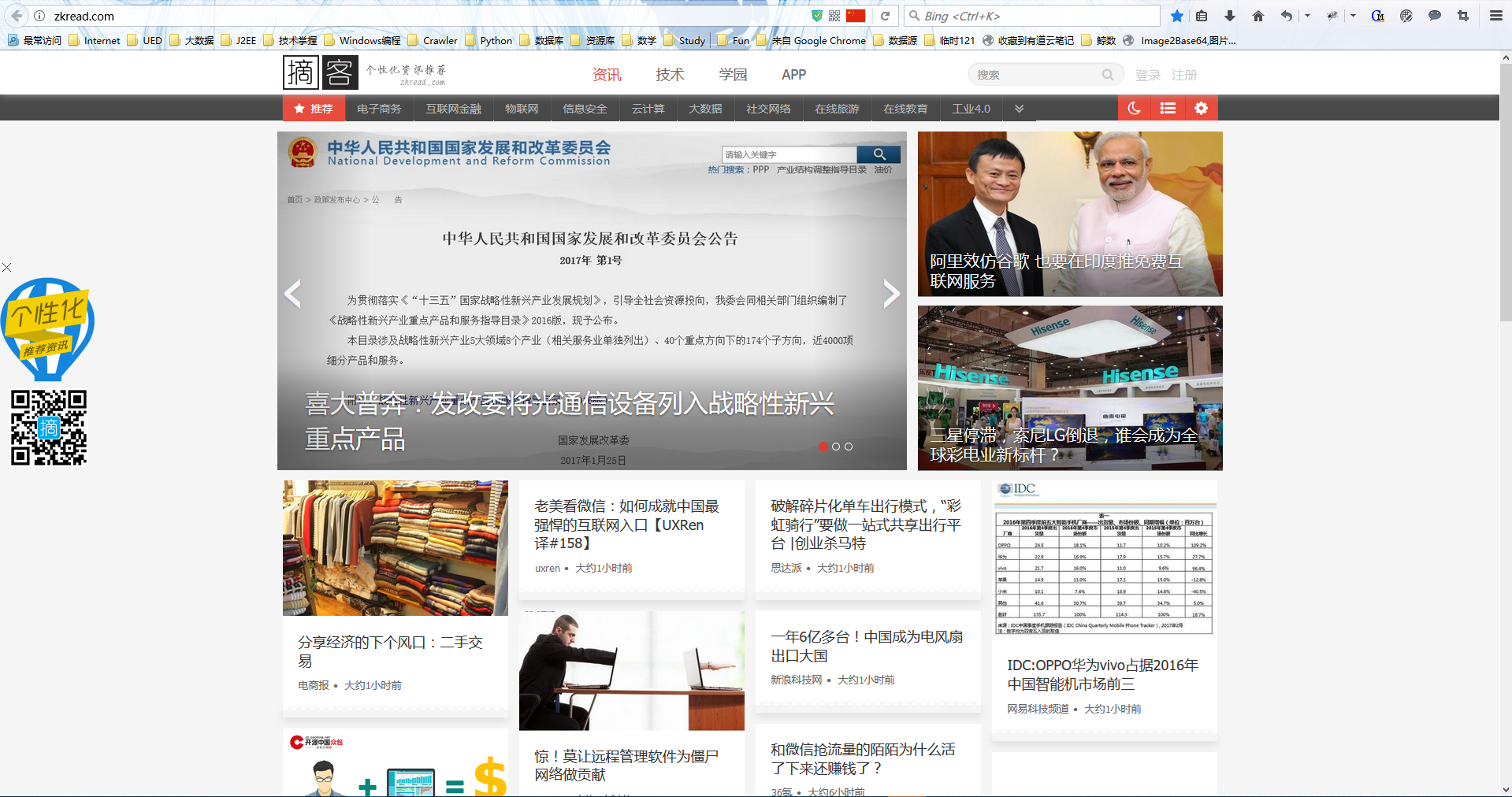Open the browser hamburger menu
1512x797 pixels.
[1495, 16]
